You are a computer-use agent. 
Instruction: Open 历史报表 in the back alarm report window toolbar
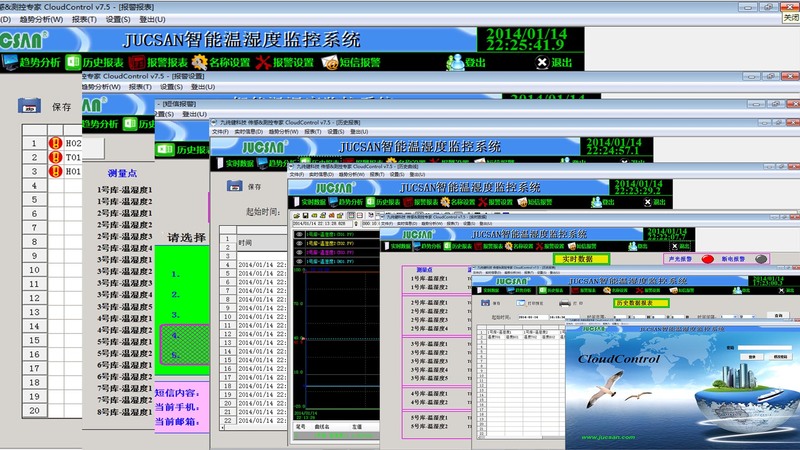point(95,62)
